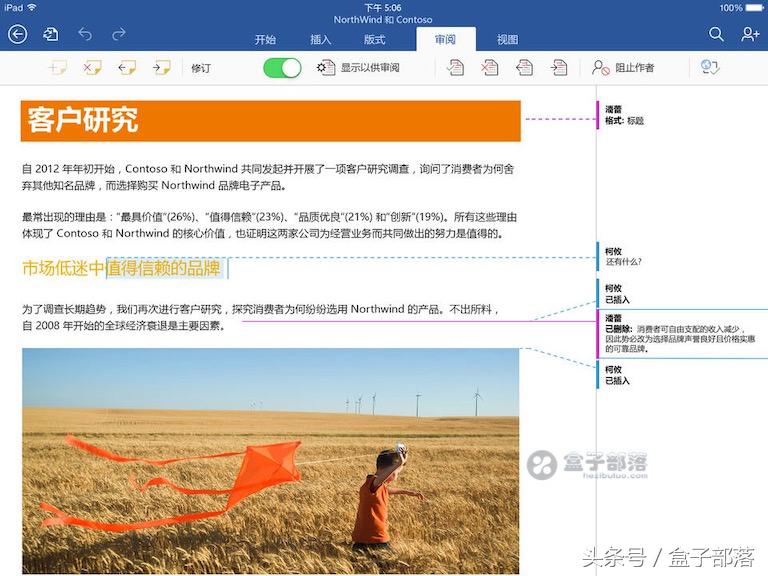This screenshot has width=768, height=576.
Task: Open the search magnifier
Action: click(x=716, y=34)
